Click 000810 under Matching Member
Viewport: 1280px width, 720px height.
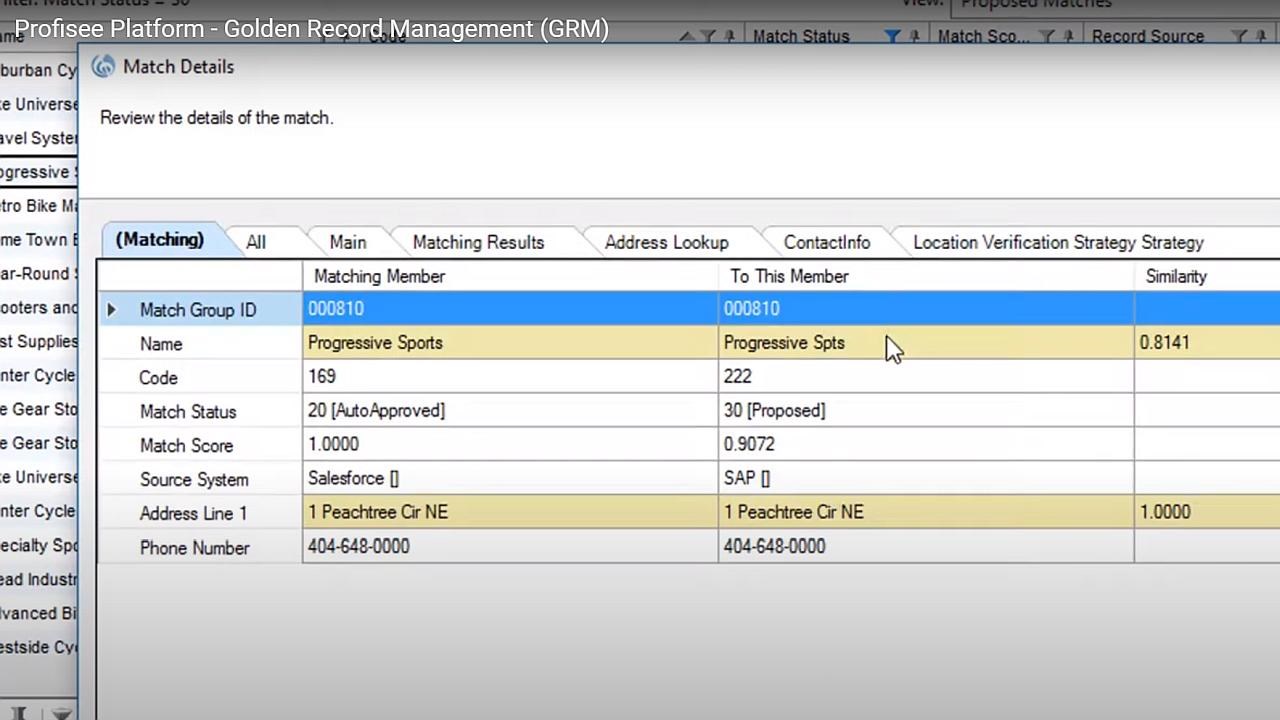510,309
